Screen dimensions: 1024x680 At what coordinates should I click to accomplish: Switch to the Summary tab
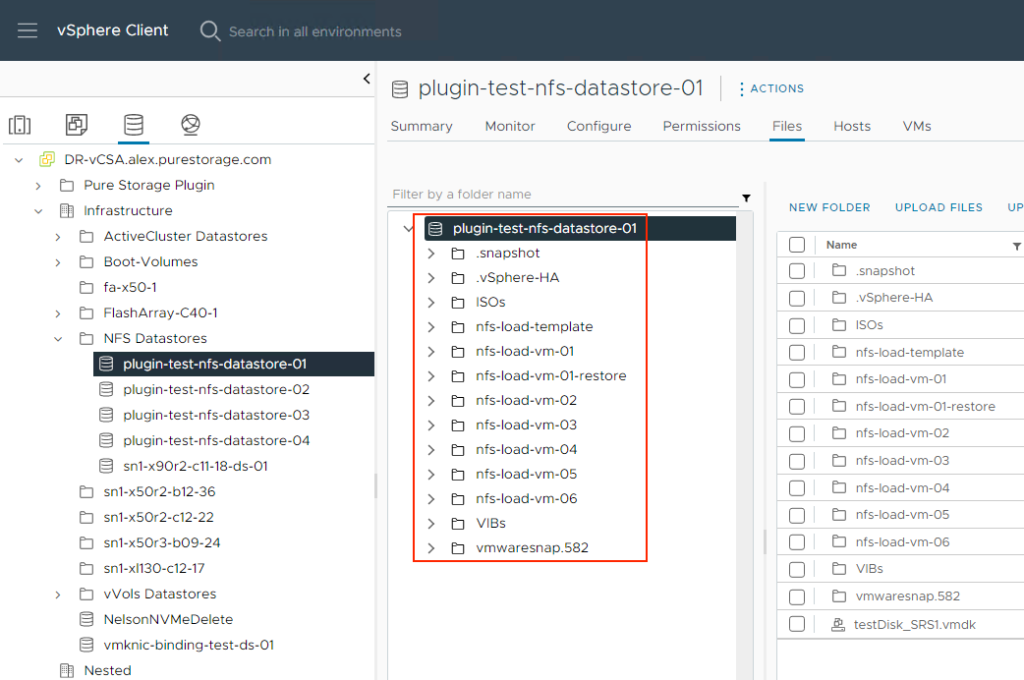pyautogui.click(x=421, y=126)
